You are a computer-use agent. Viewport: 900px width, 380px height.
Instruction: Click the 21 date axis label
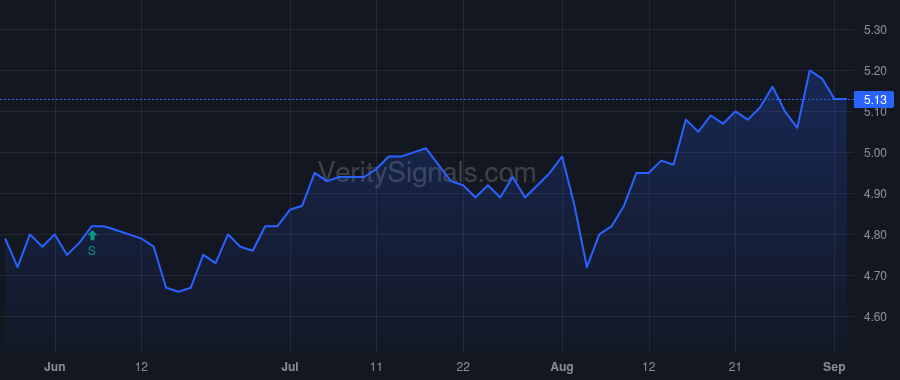tap(735, 367)
